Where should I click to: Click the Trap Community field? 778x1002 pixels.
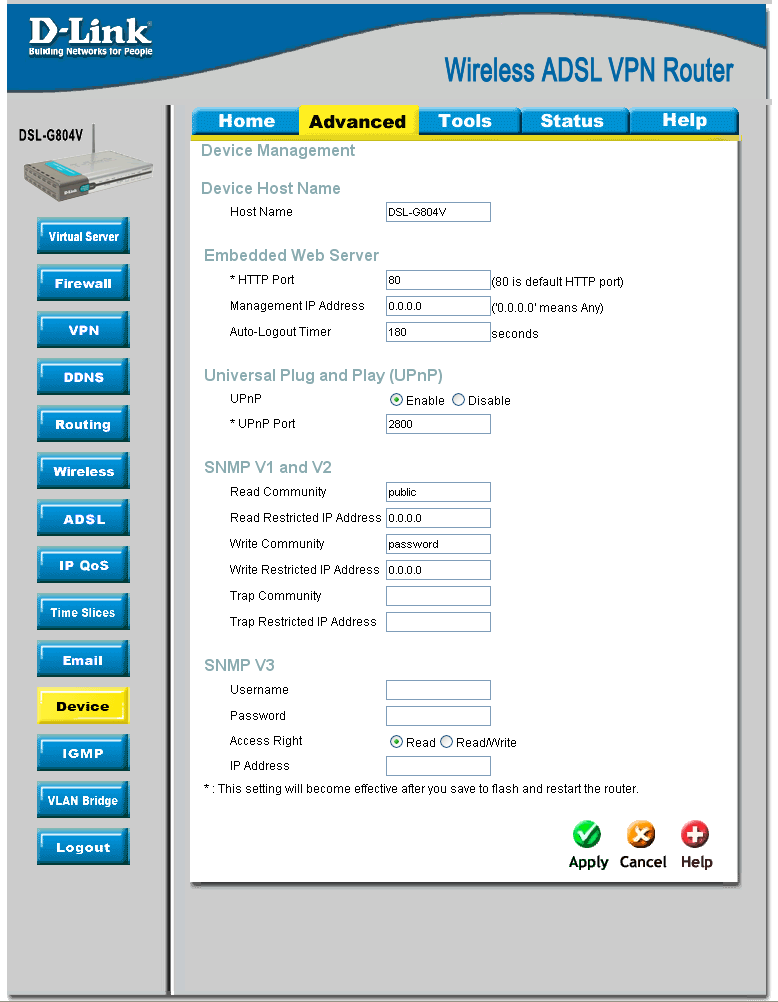(438, 596)
